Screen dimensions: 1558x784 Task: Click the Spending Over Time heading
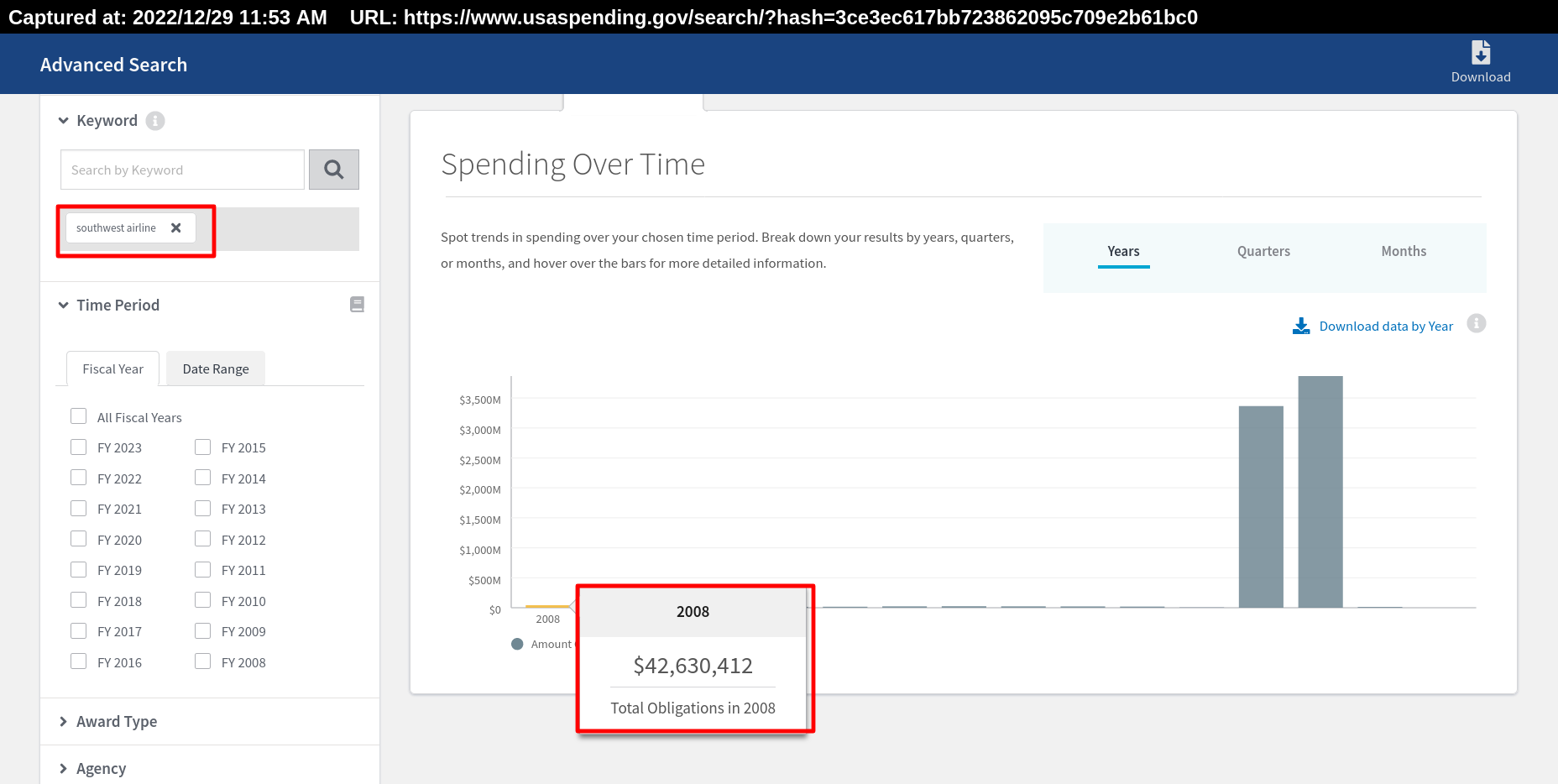(572, 165)
